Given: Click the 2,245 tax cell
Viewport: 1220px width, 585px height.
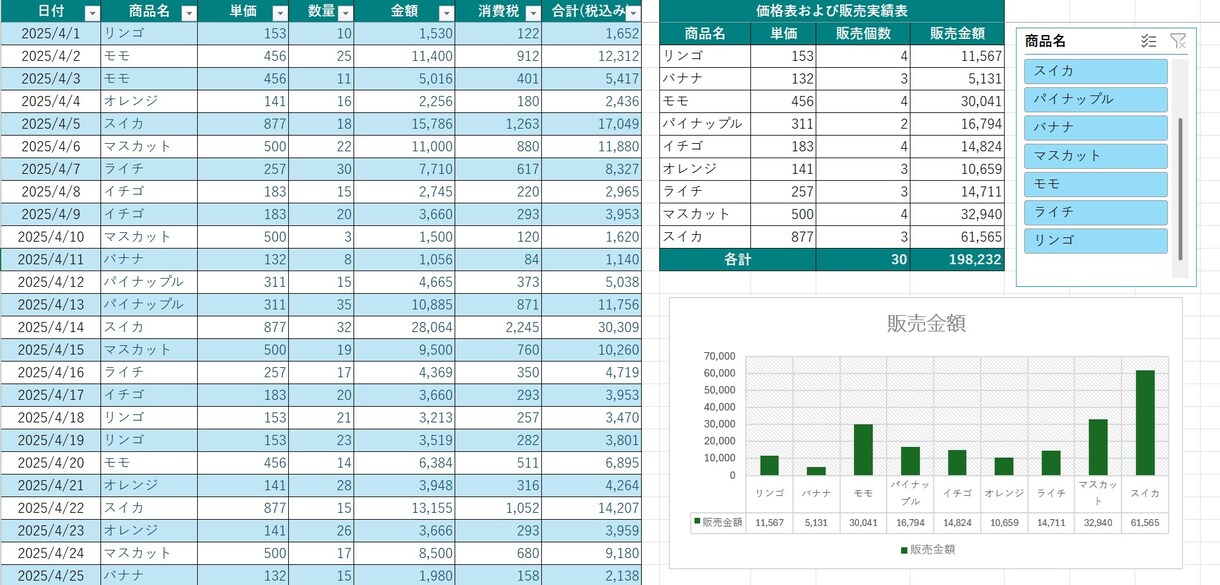Looking at the screenshot, I should [499, 327].
